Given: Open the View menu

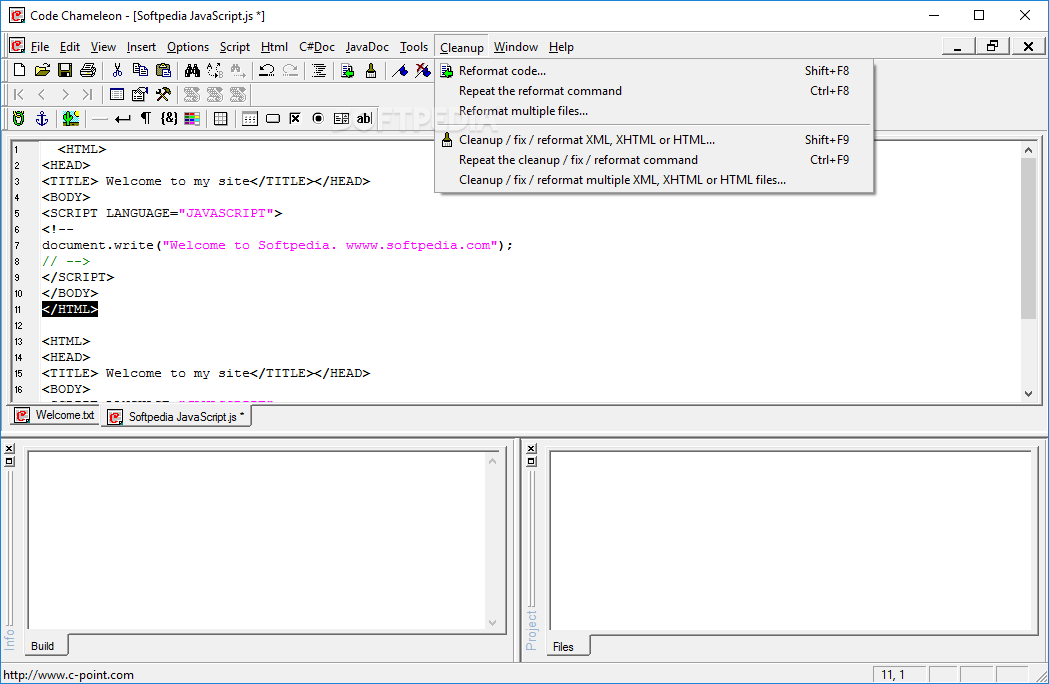Looking at the screenshot, I should [x=103, y=47].
